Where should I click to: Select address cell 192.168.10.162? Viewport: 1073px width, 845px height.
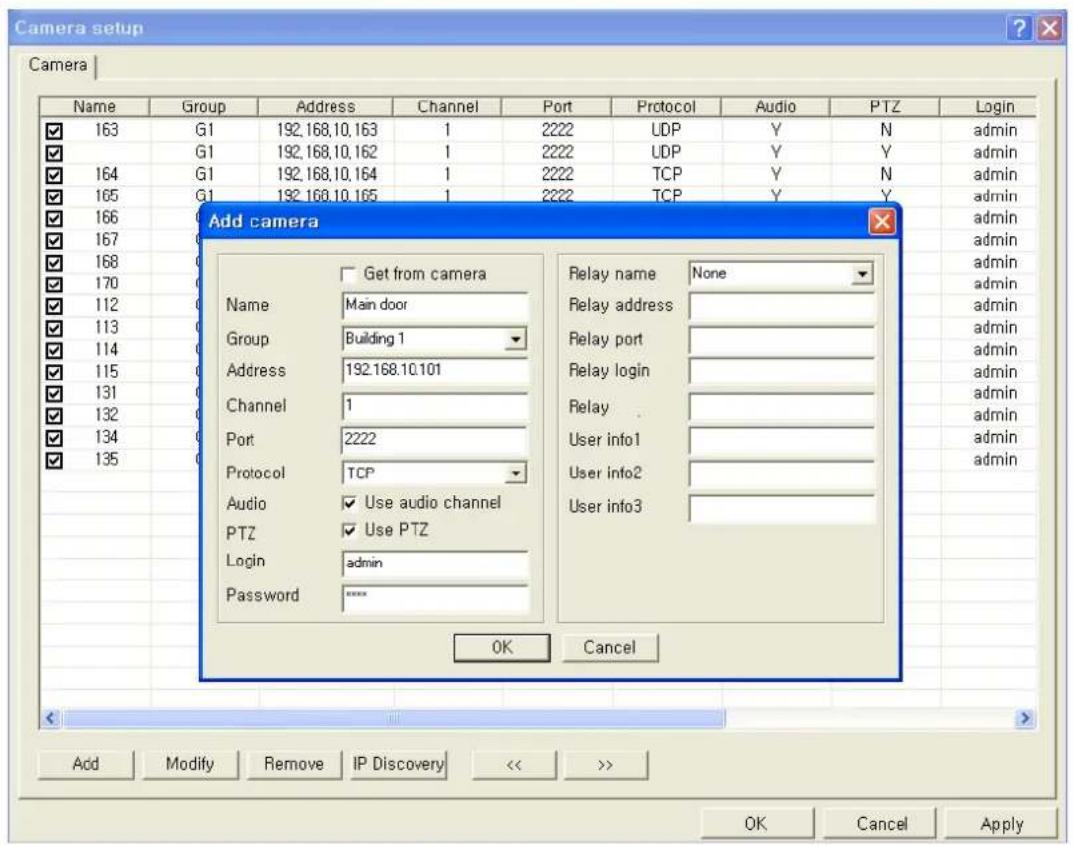pyautogui.click(x=326, y=152)
